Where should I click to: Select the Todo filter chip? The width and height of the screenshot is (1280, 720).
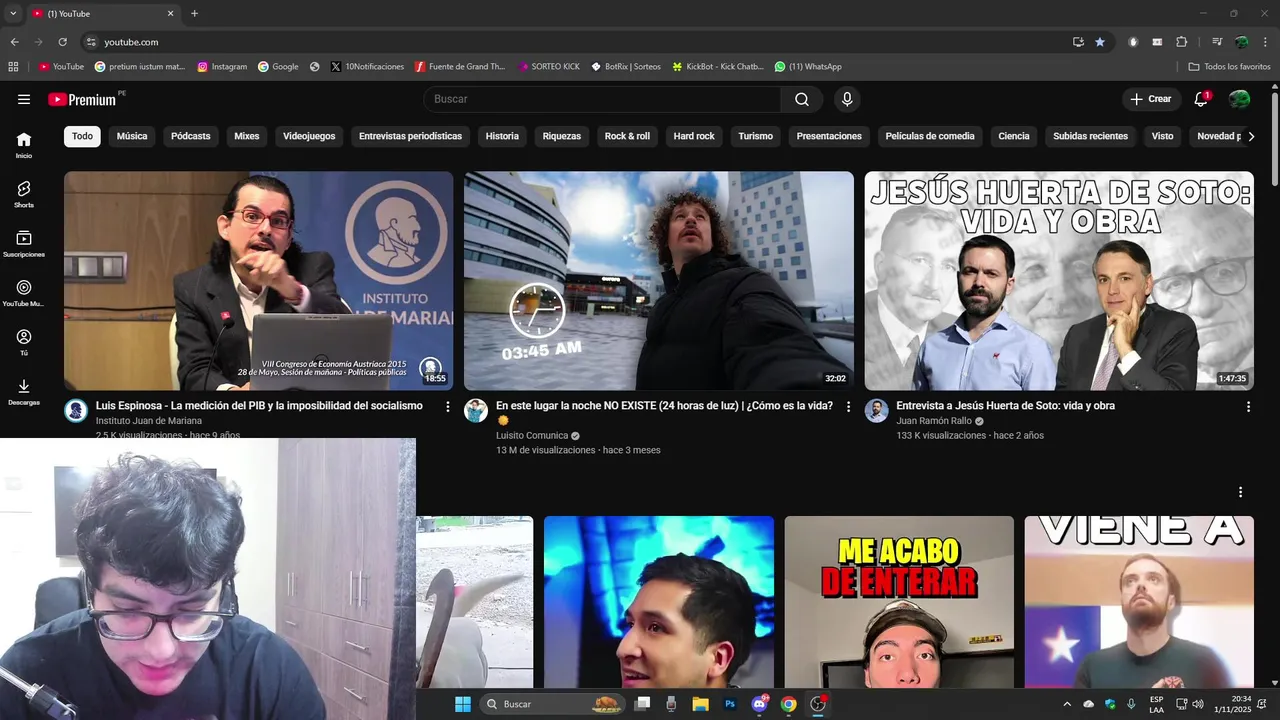[82, 136]
